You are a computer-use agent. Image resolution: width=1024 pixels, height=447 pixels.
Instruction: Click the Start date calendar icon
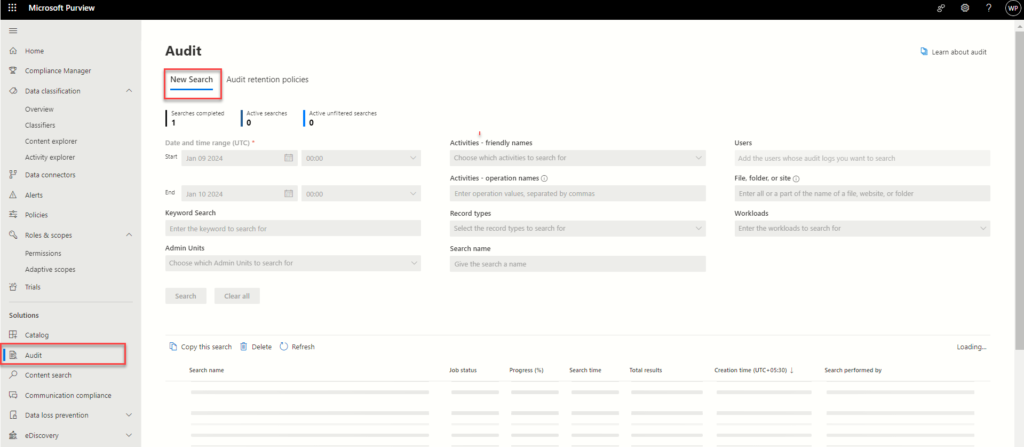[289, 158]
